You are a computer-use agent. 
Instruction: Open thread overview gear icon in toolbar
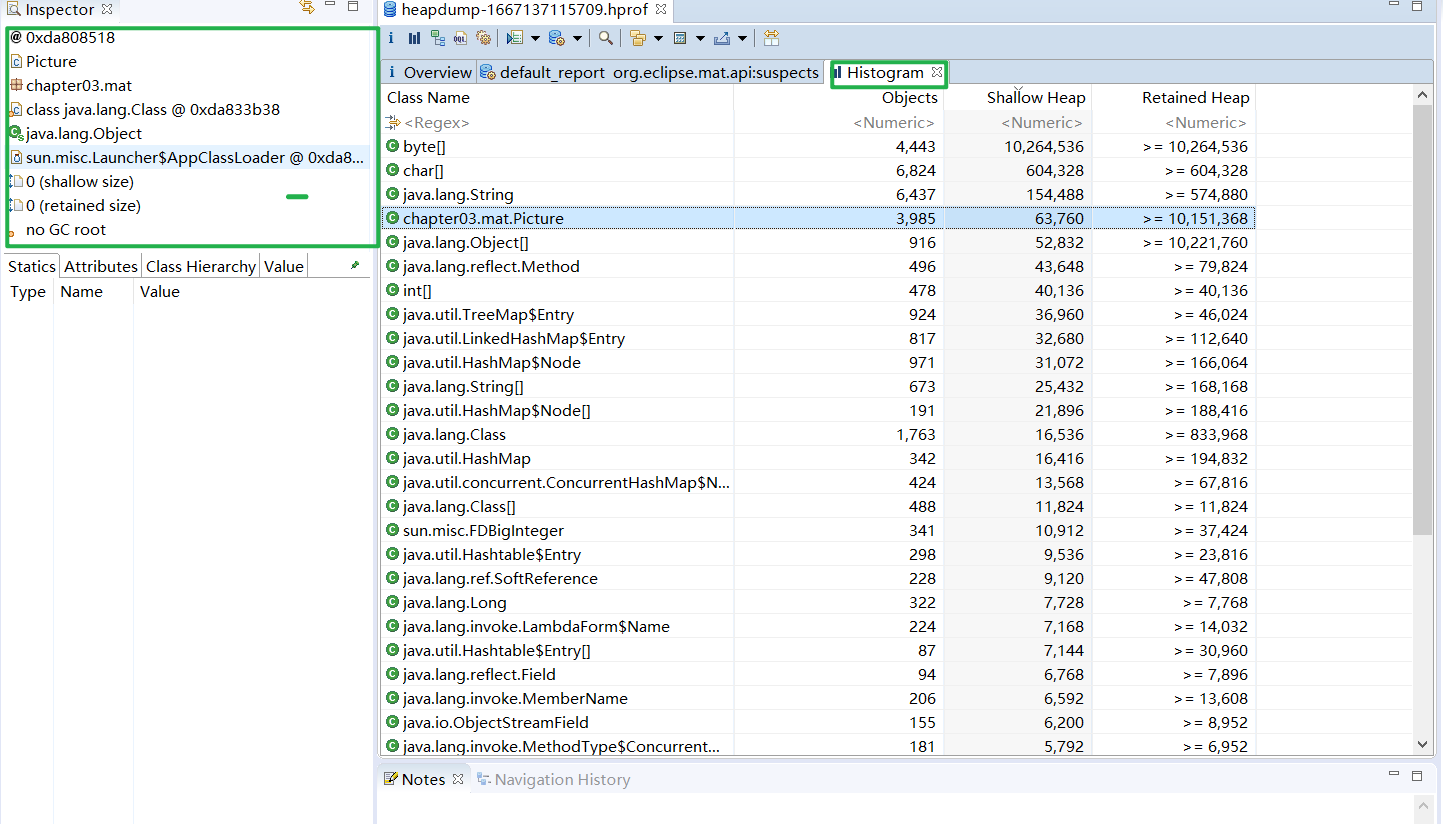[484, 38]
